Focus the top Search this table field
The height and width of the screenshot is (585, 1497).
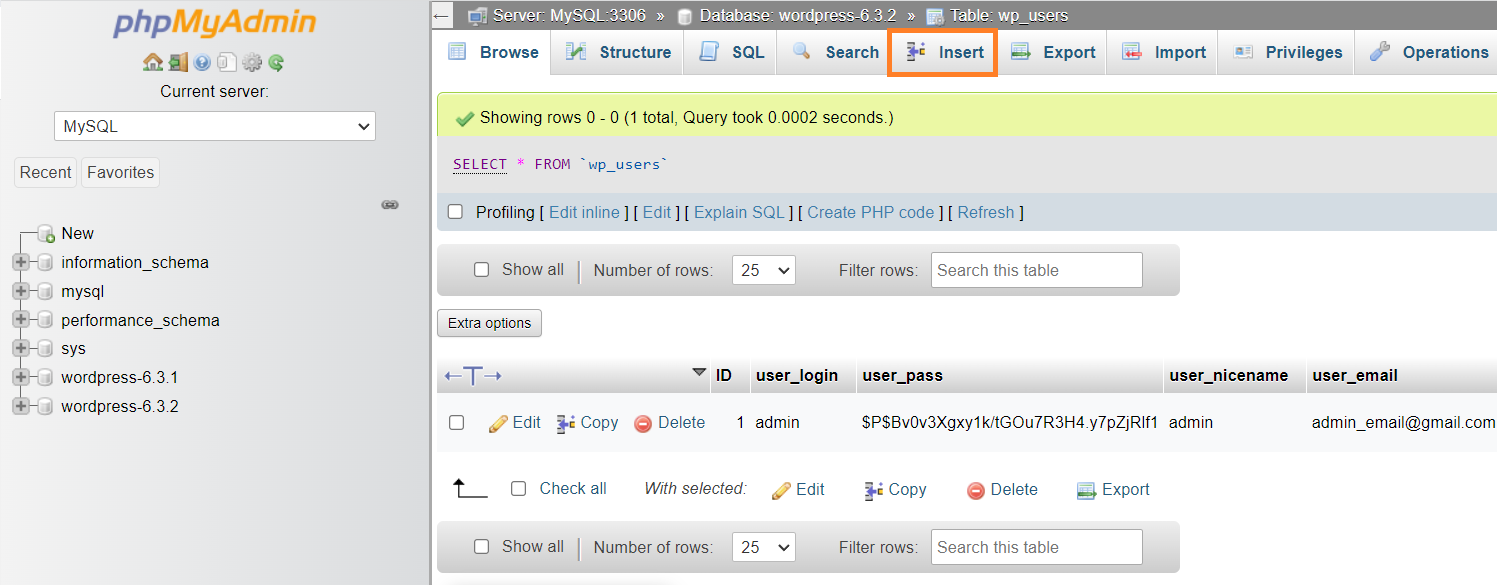click(1037, 270)
